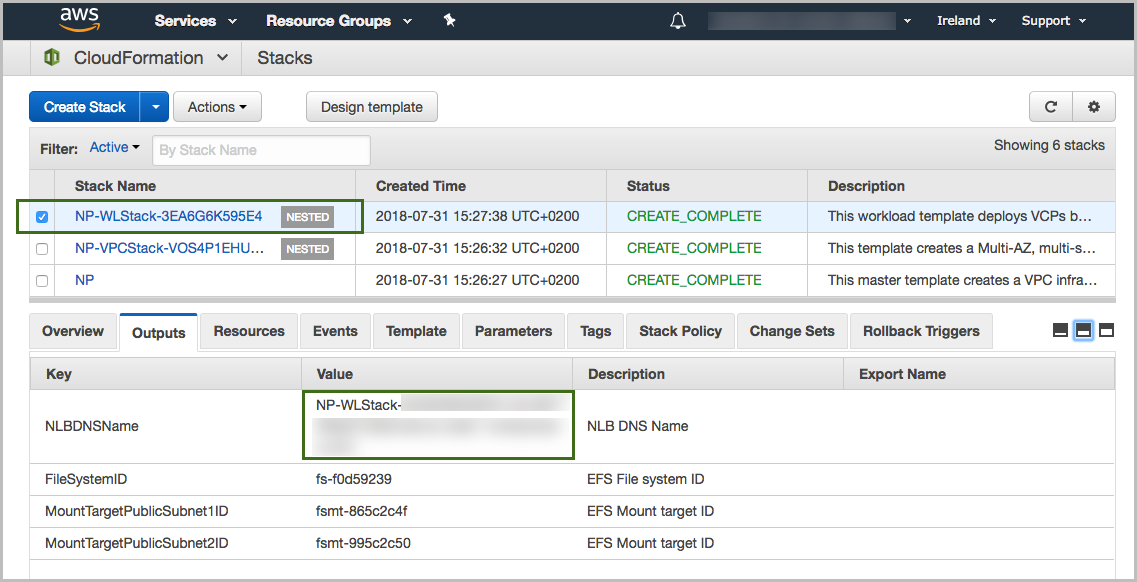The image size is (1137, 582).
Task: Check the NP stack row checkbox
Action: click(42, 280)
